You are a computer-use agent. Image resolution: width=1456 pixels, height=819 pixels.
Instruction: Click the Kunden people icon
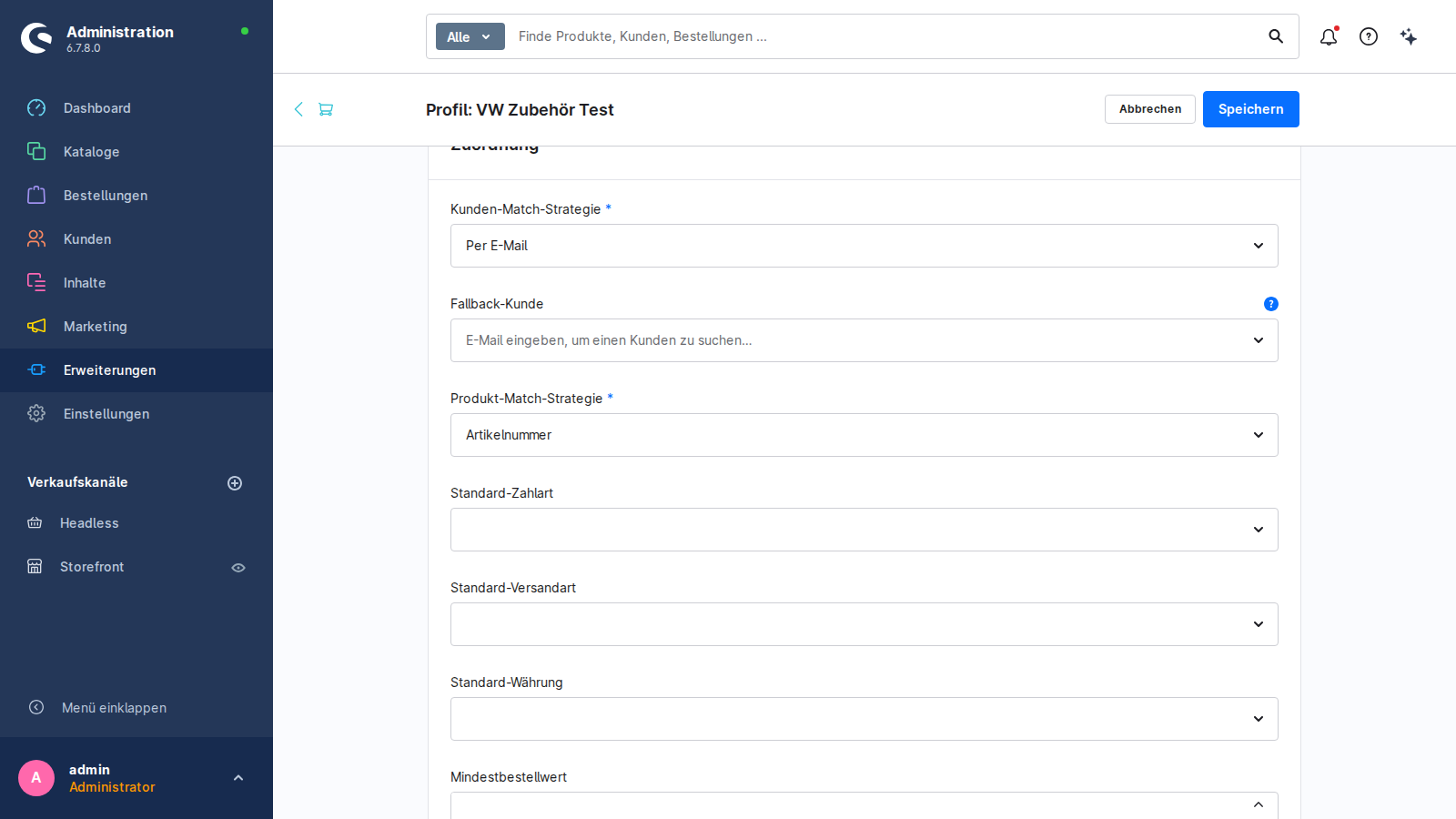[36, 239]
